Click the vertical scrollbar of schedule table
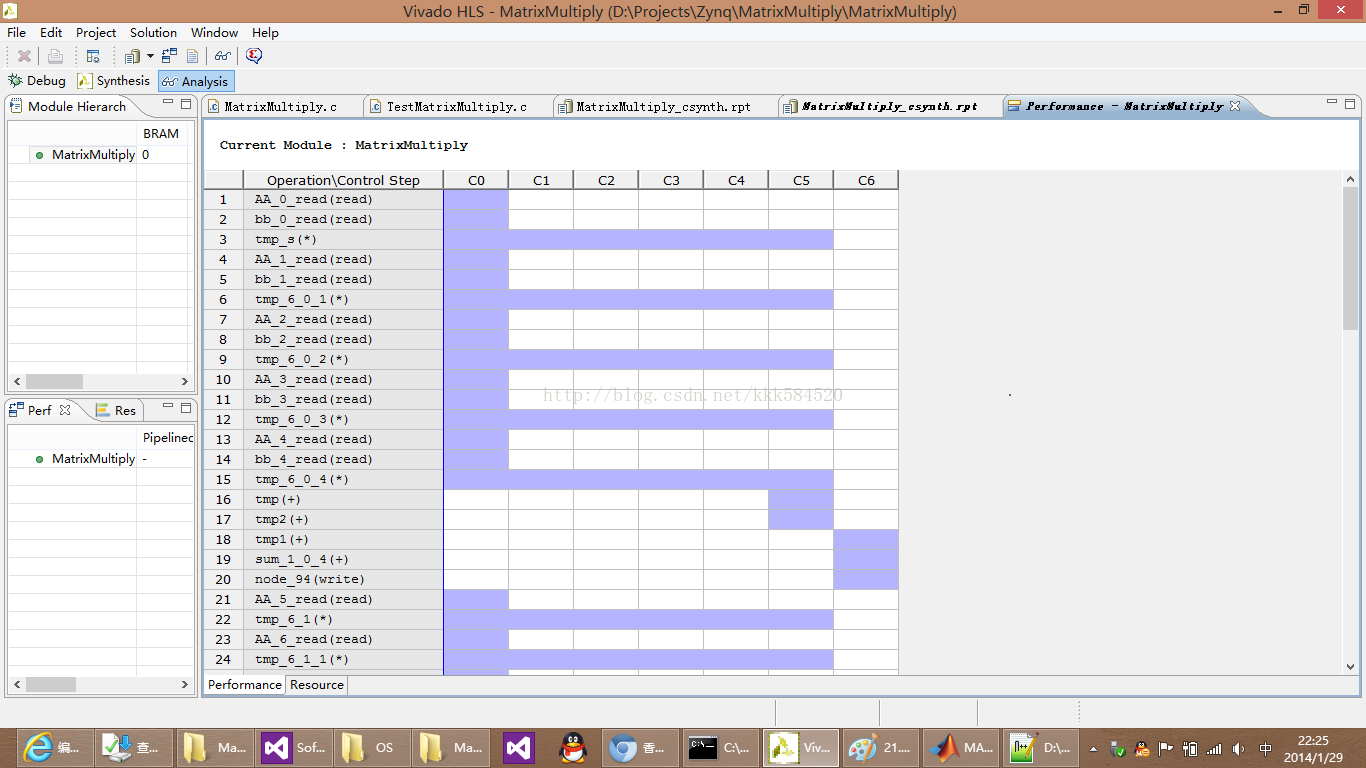 1350,259
